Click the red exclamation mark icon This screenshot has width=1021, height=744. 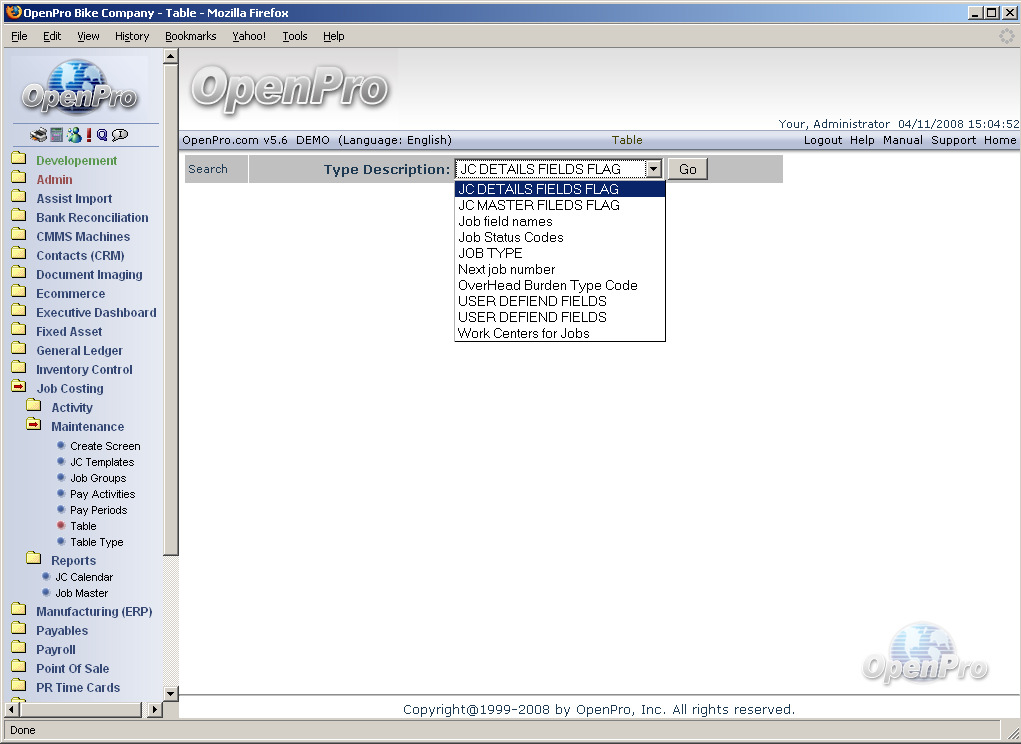(88, 135)
